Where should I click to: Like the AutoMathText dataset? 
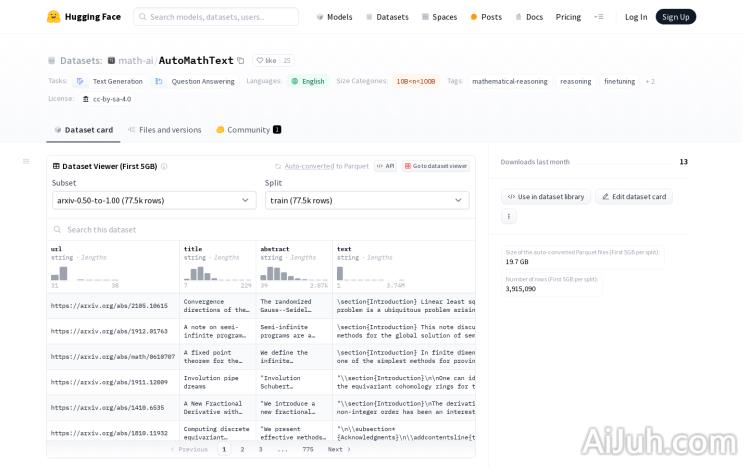click(x=266, y=61)
